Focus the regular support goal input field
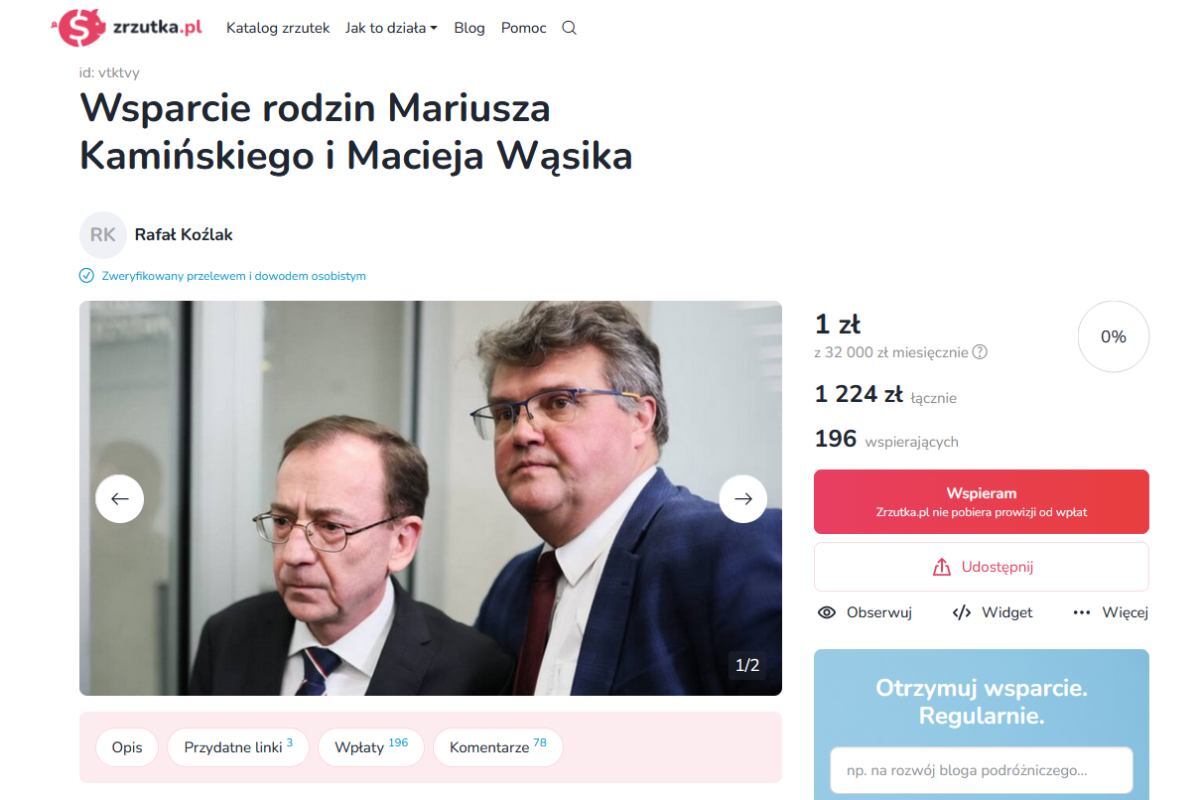Image resolution: width=1200 pixels, height=800 pixels. pyautogui.click(x=981, y=771)
